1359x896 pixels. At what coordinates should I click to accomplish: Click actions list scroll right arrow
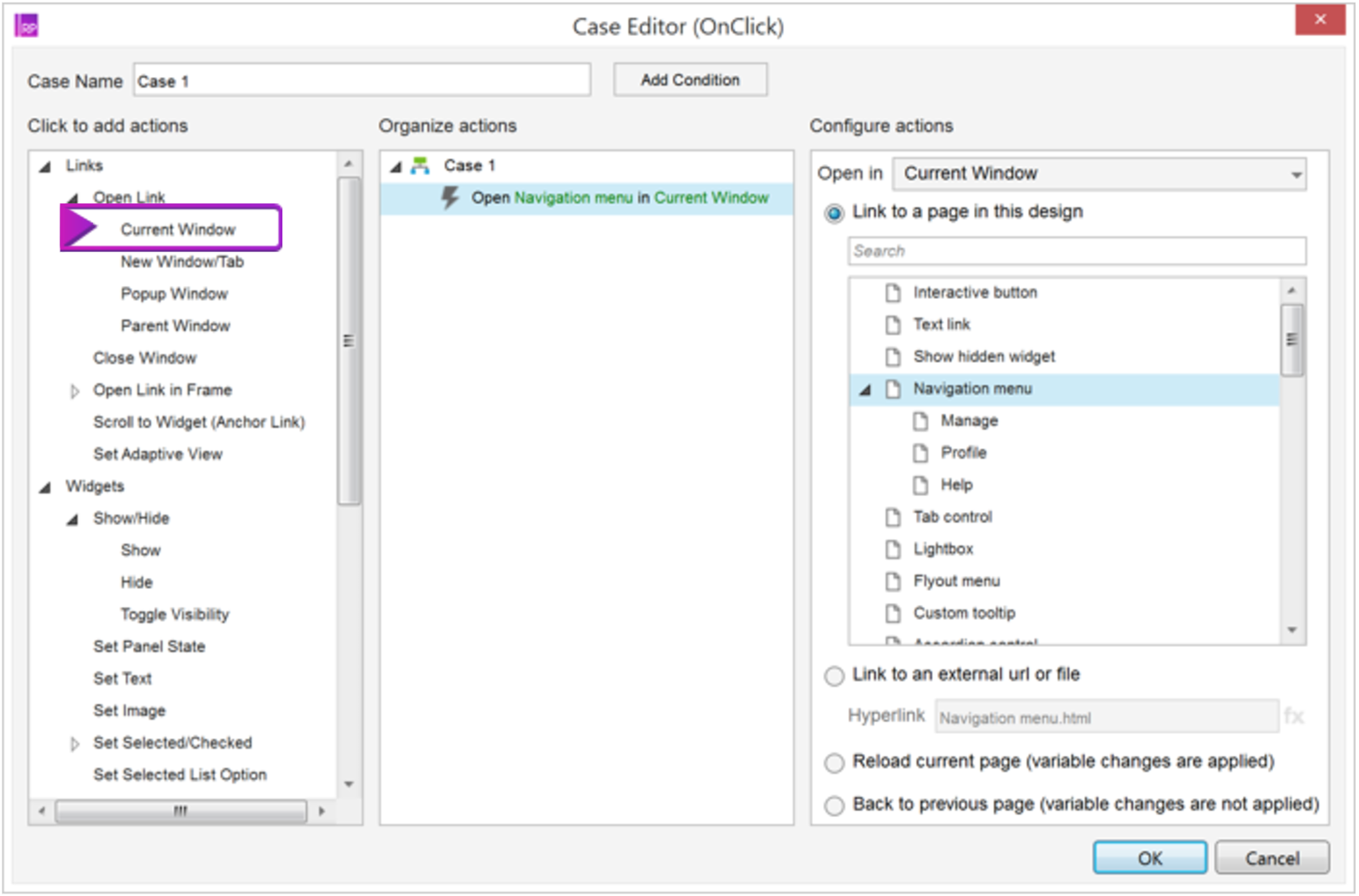322,811
